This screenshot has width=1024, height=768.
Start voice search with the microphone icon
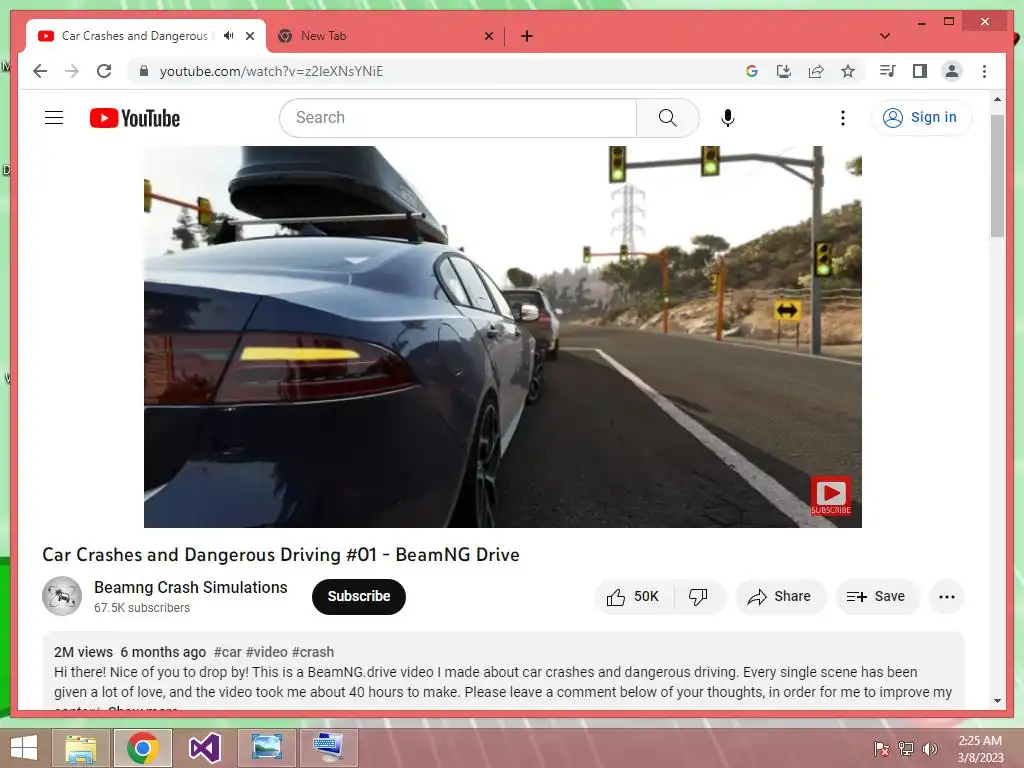pyautogui.click(x=728, y=118)
